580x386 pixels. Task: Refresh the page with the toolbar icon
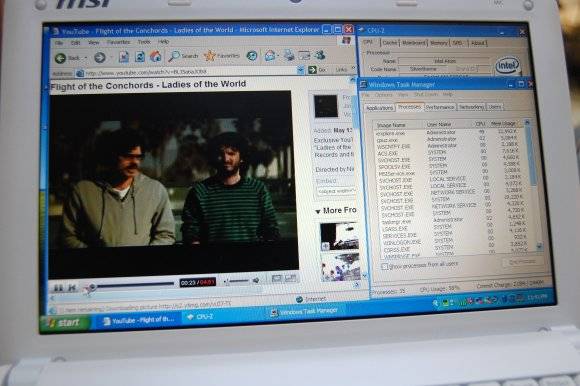[140, 57]
